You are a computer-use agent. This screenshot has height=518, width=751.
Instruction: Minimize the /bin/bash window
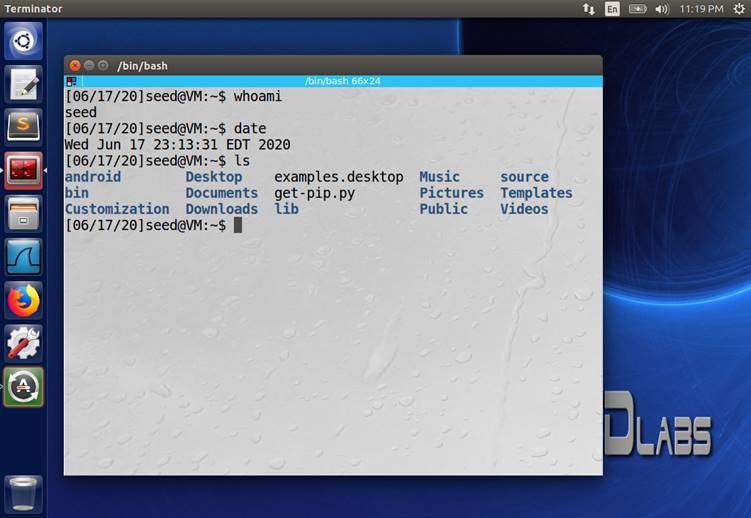tap(89, 65)
